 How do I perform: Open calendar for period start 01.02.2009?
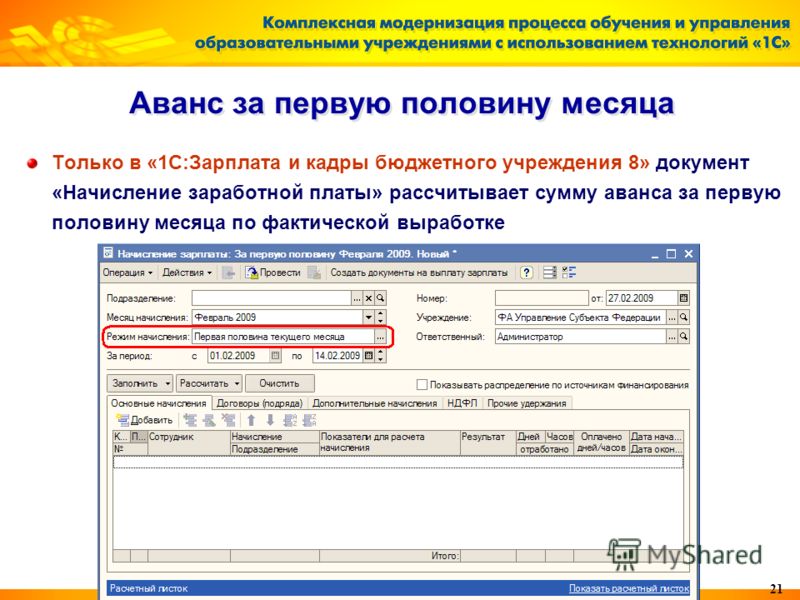tap(276, 356)
